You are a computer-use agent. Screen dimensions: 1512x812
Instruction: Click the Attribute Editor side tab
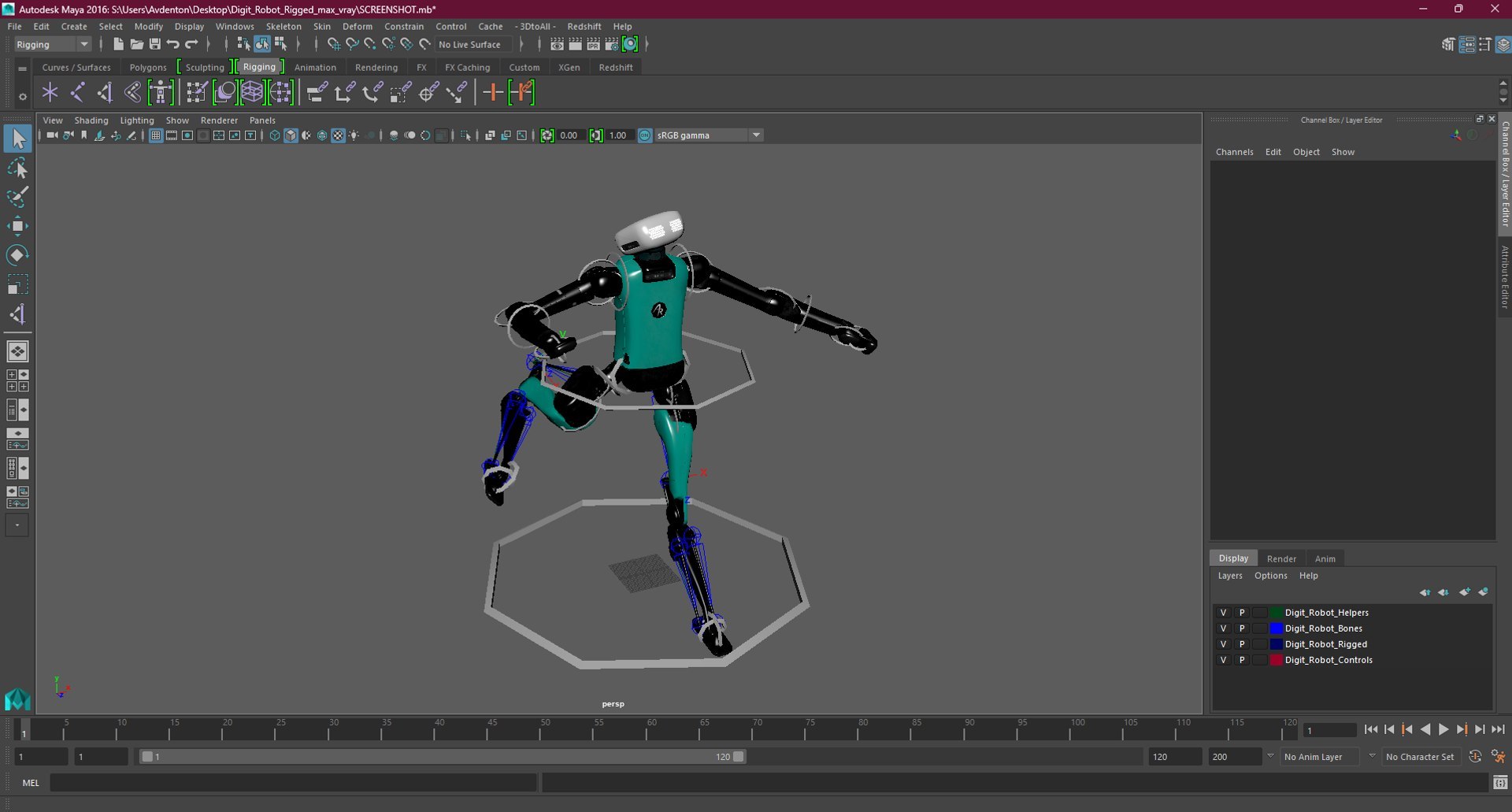tap(1504, 277)
